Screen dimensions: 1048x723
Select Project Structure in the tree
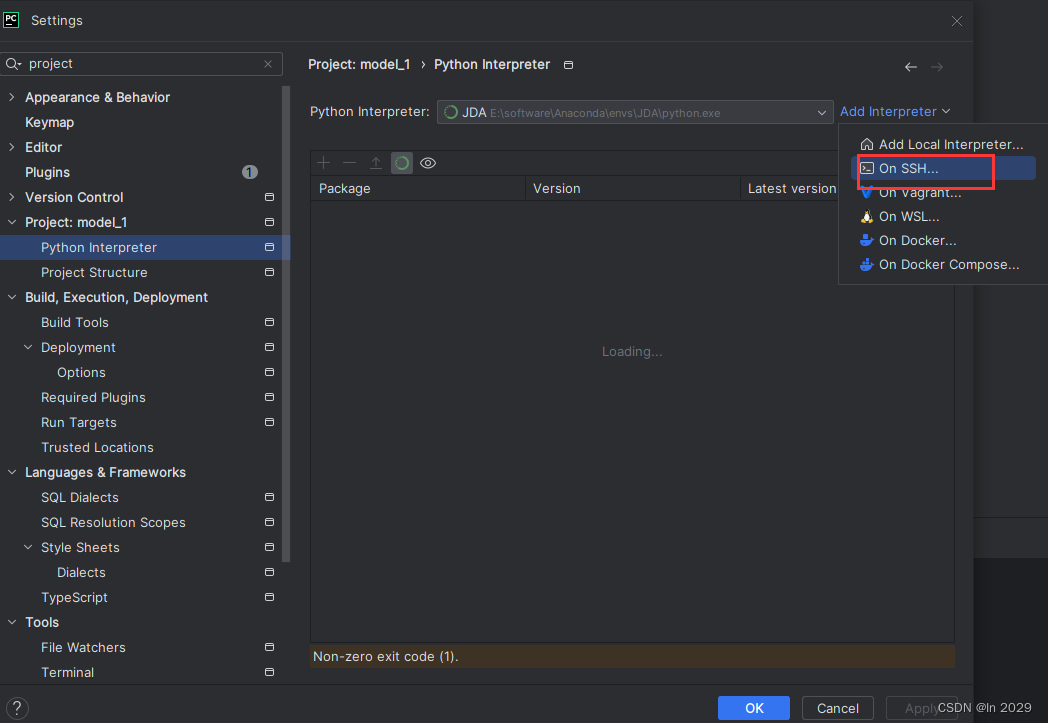point(94,272)
